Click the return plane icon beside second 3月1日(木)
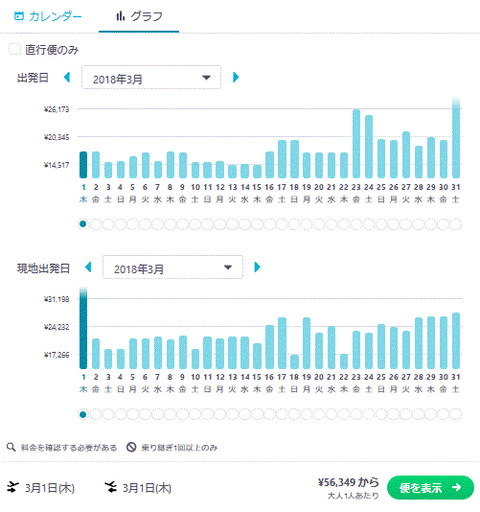Screen dimensions: 480x512 point(110,487)
